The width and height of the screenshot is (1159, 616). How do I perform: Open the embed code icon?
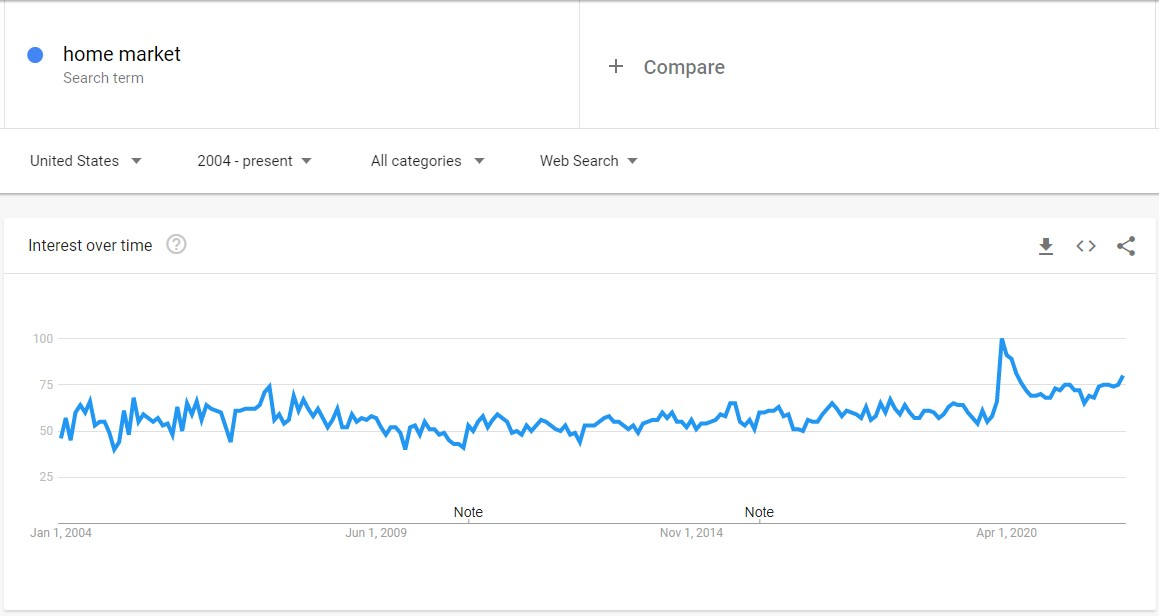point(1086,246)
